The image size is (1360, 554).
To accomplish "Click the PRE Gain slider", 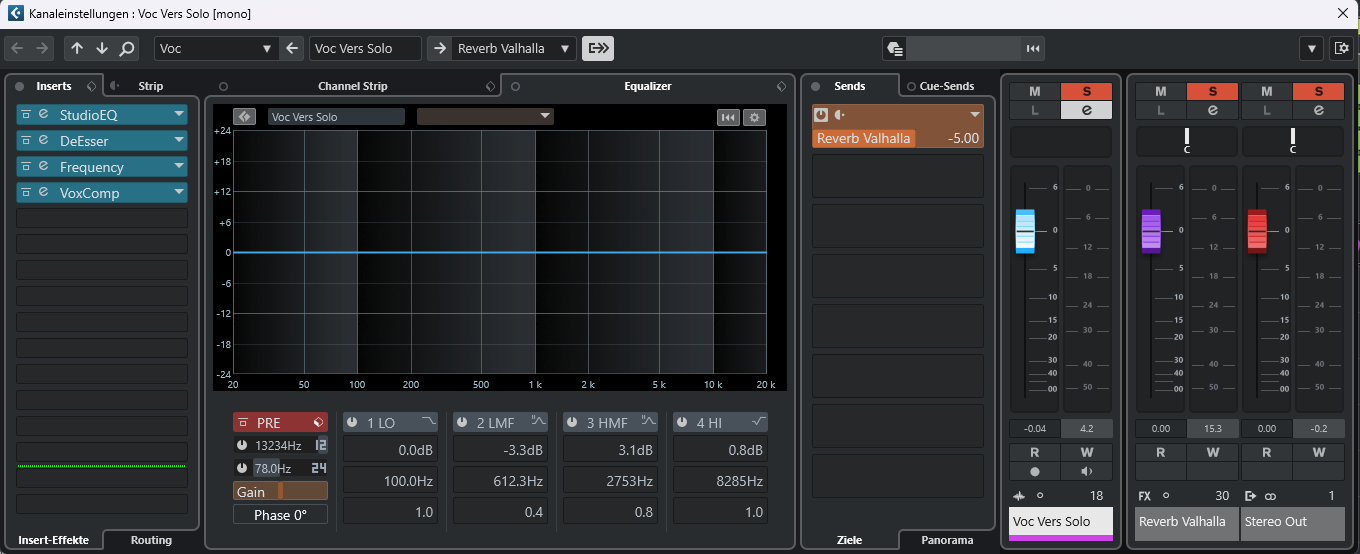I will coord(280,491).
